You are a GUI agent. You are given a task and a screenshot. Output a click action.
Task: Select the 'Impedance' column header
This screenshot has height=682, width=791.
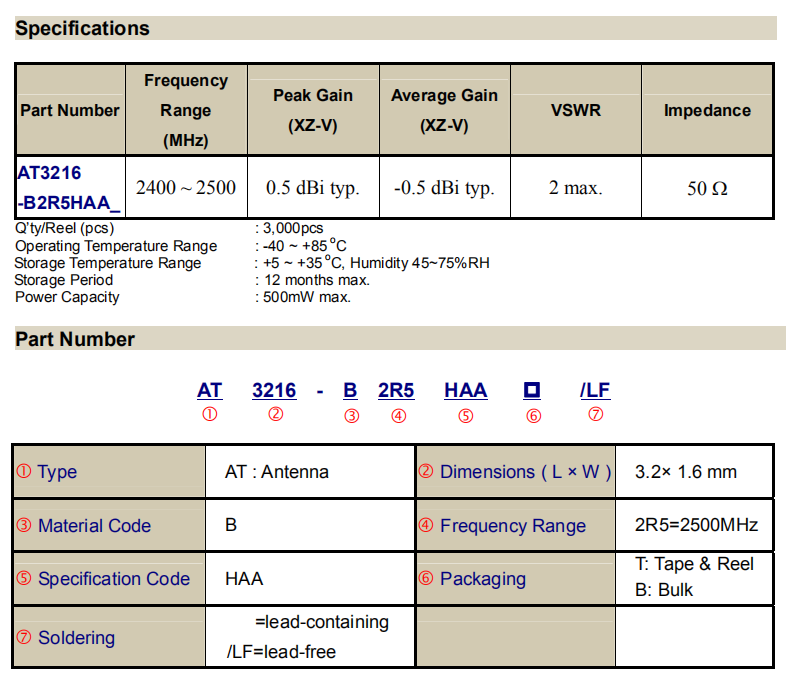point(707,110)
